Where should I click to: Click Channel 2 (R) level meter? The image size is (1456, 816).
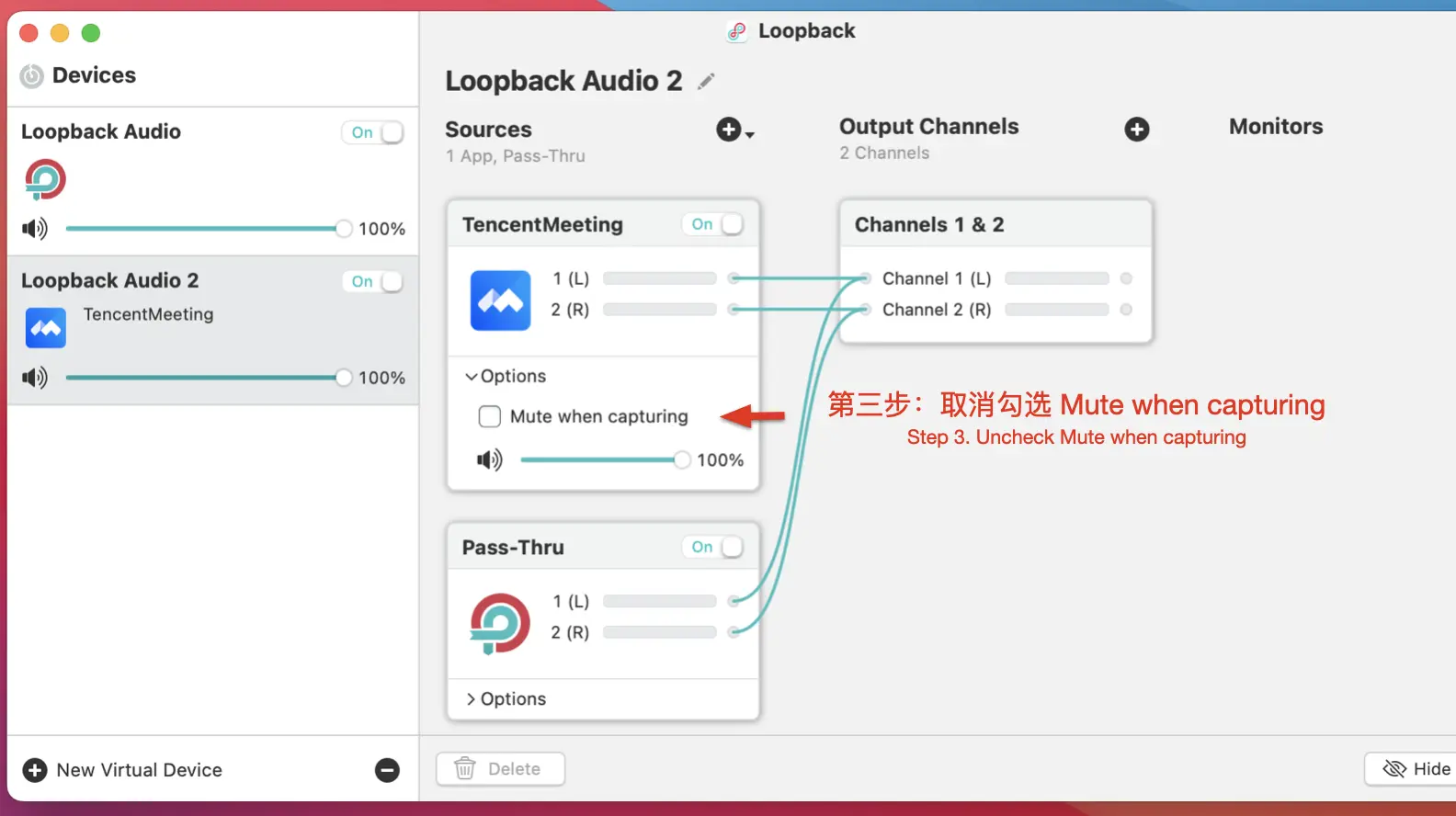tap(1057, 310)
